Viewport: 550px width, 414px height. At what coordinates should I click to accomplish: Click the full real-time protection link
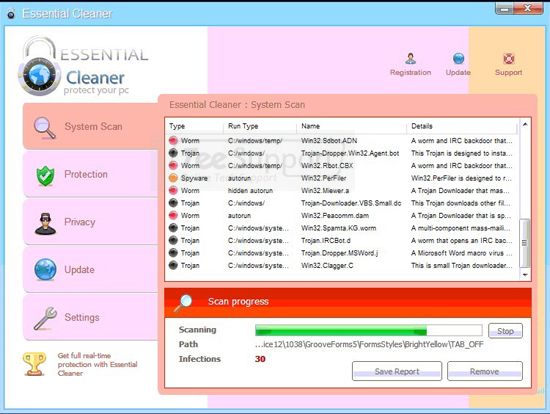pyautogui.click(x=98, y=364)
